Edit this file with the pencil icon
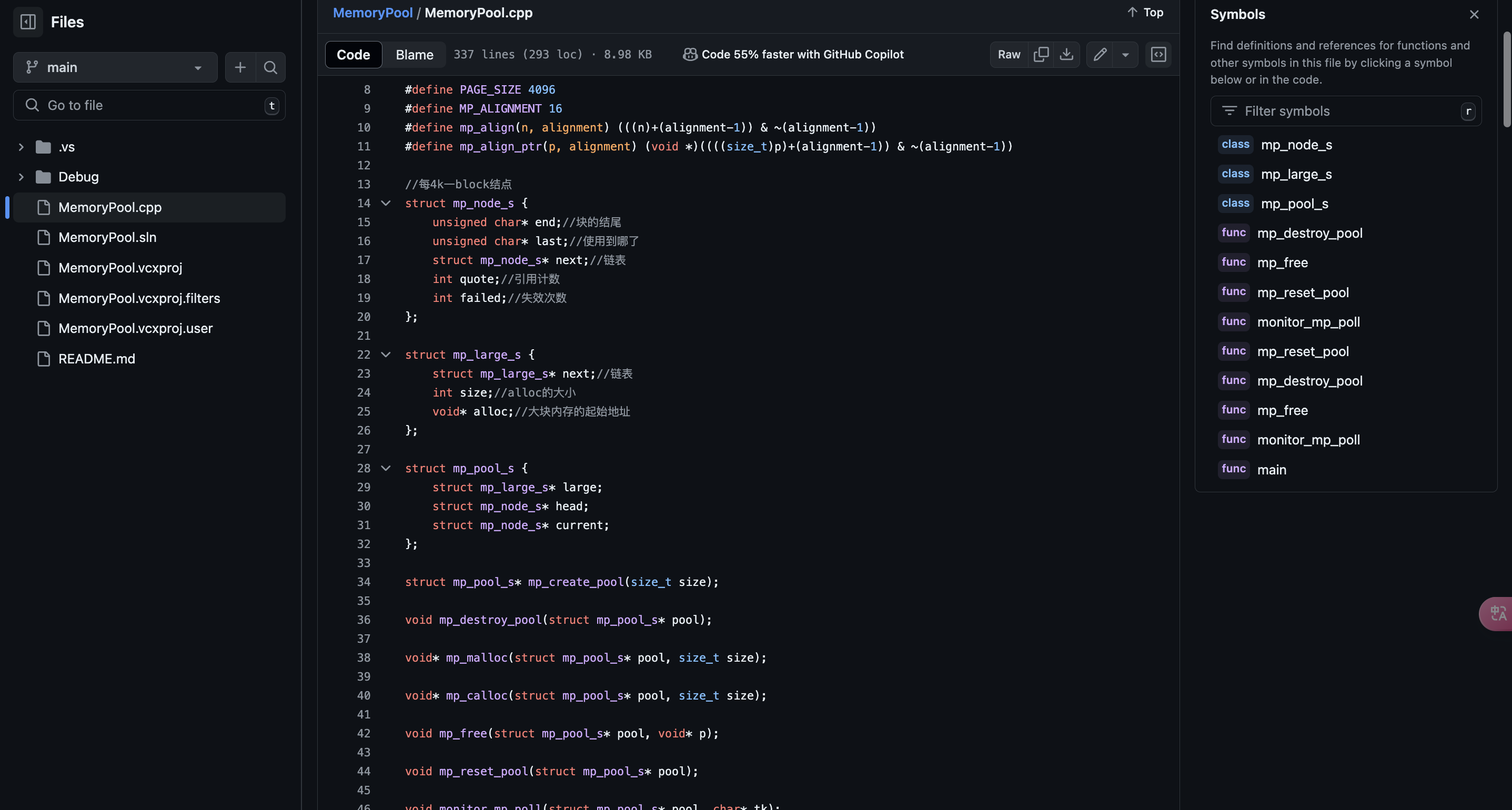 click(1100, 55)
